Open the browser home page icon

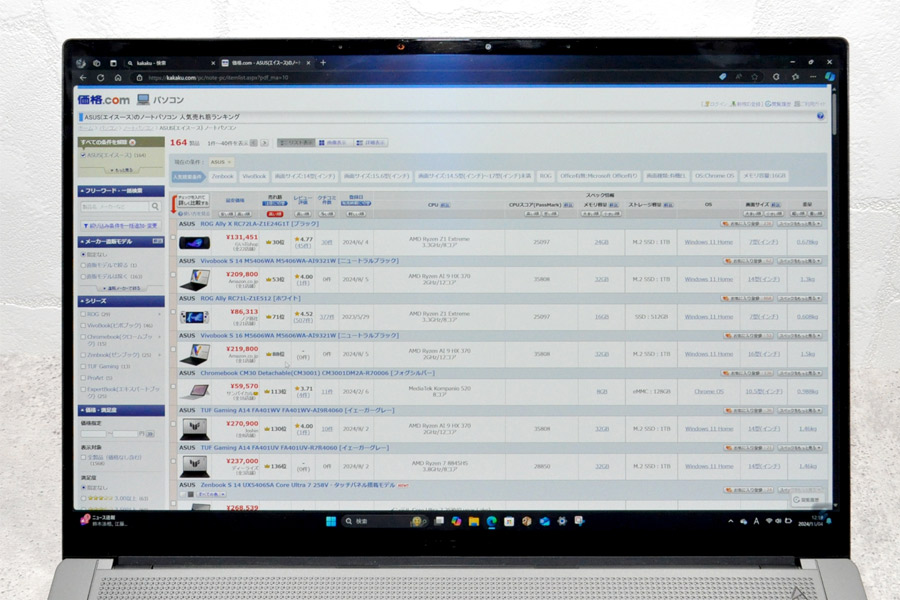pyautogui.click(x=118, y=78)
